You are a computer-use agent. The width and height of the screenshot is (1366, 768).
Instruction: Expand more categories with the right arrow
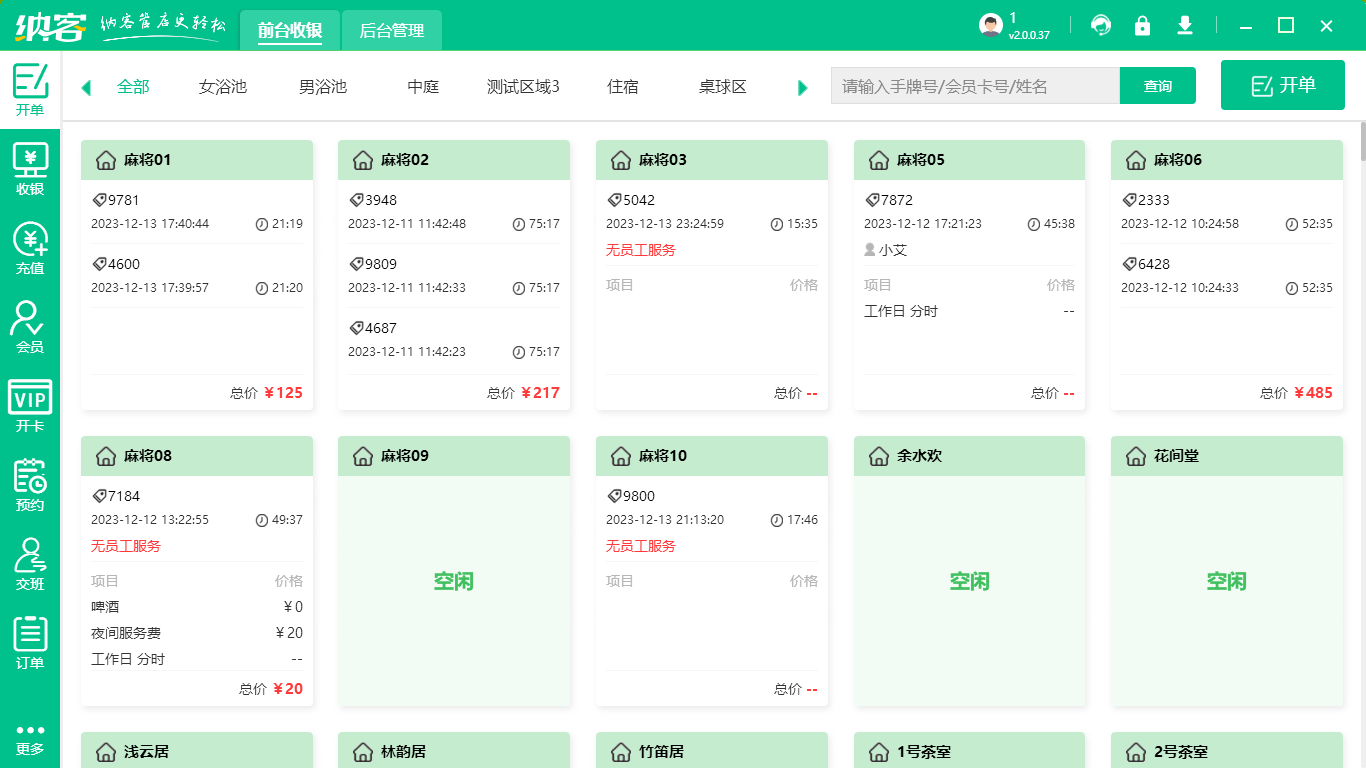click(802, 87)
